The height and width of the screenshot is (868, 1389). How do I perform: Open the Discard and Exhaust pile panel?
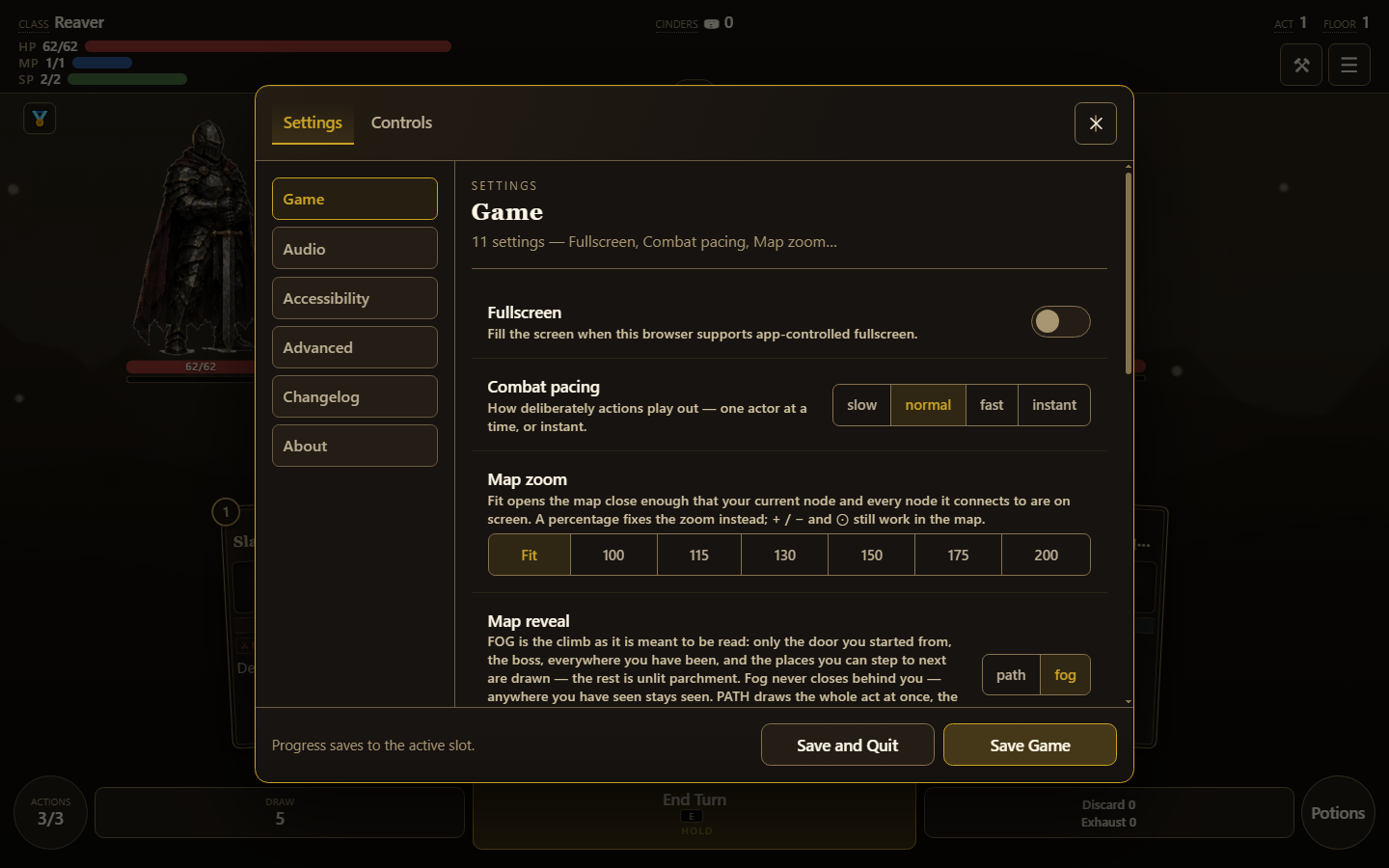tap(1109, 813)
